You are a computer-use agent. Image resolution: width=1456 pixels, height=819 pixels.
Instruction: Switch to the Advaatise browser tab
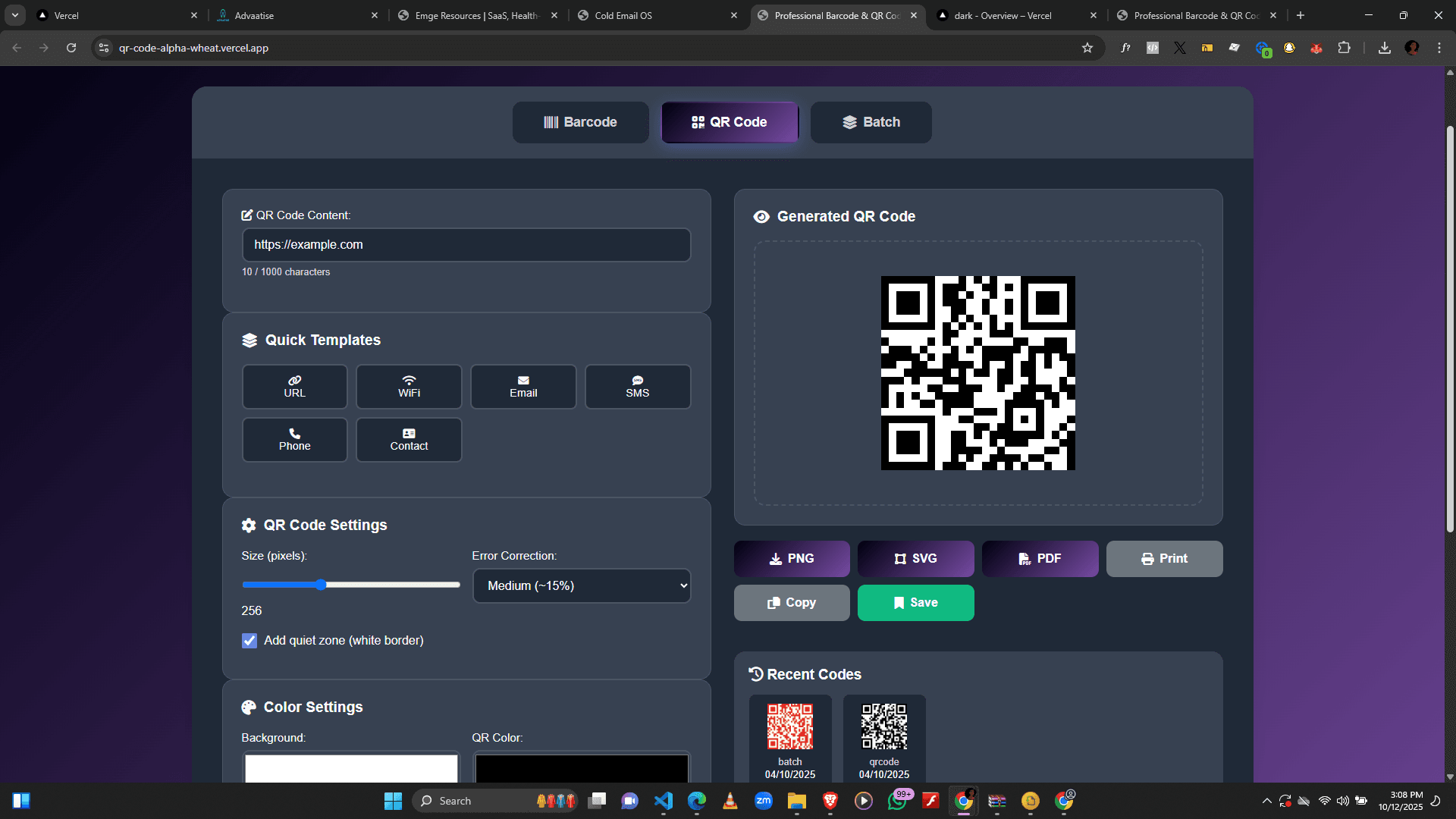pyautogui.click(x=297, y=15)
